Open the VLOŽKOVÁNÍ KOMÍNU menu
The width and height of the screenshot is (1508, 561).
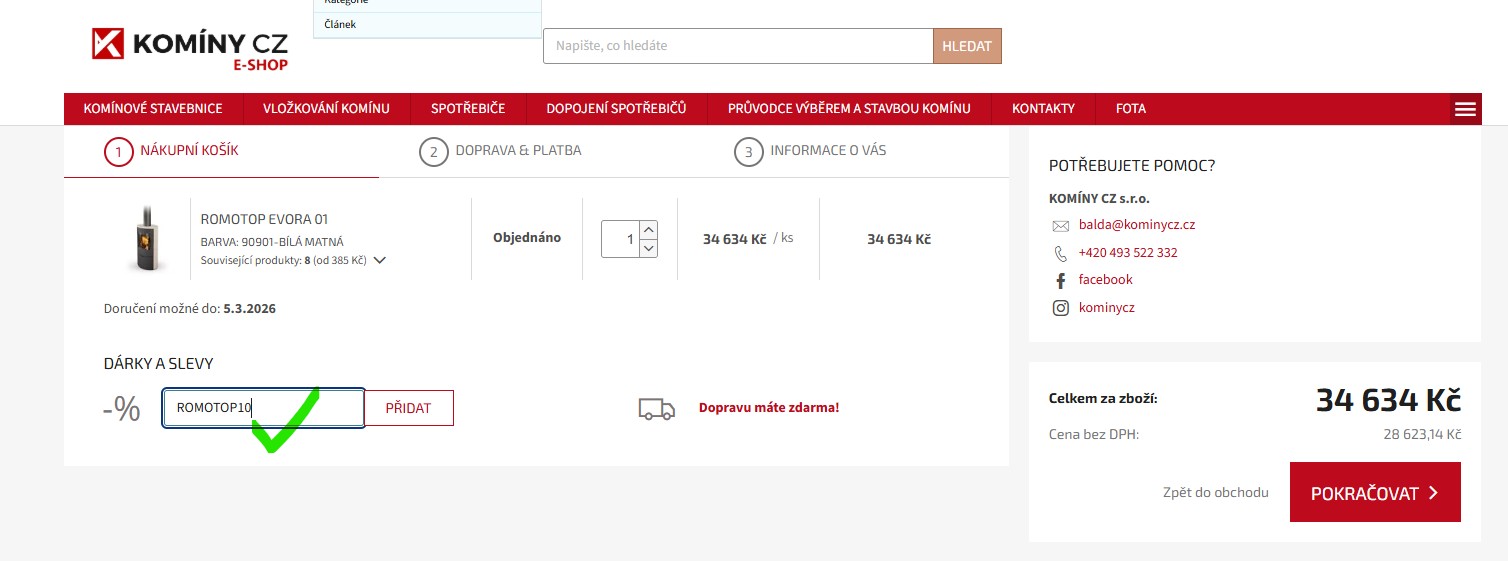(x=326, y=109)
